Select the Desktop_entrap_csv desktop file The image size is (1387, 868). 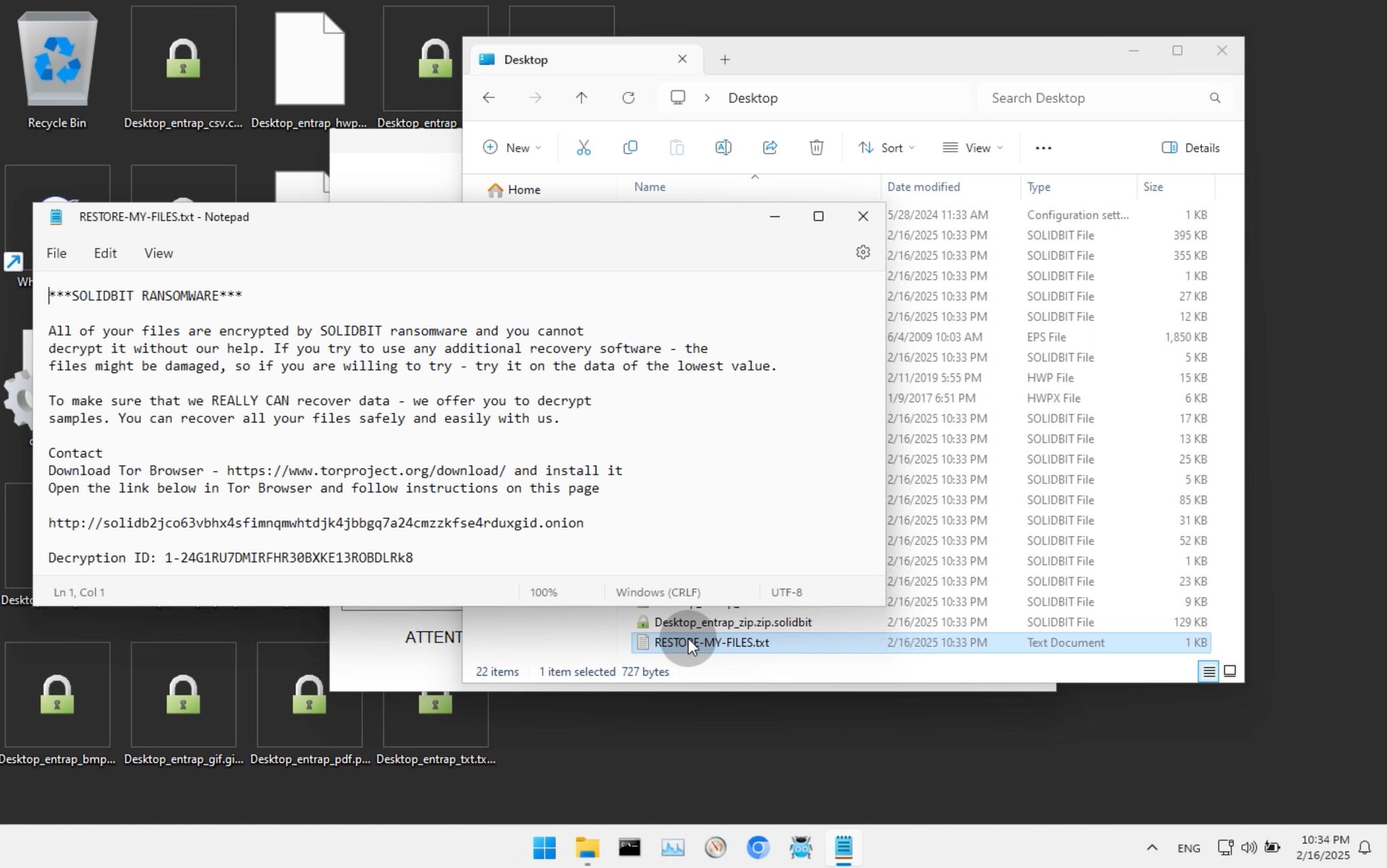point(183,68)
